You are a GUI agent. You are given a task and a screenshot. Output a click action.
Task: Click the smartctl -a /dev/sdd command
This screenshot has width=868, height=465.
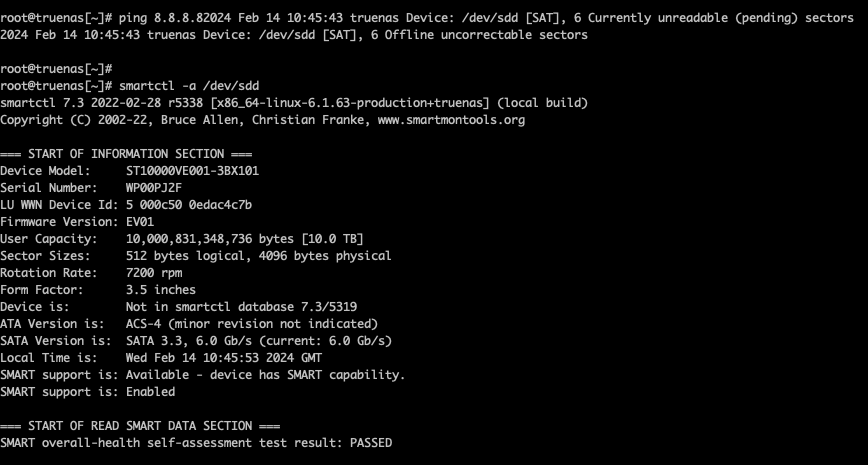(x=189, y=86)
